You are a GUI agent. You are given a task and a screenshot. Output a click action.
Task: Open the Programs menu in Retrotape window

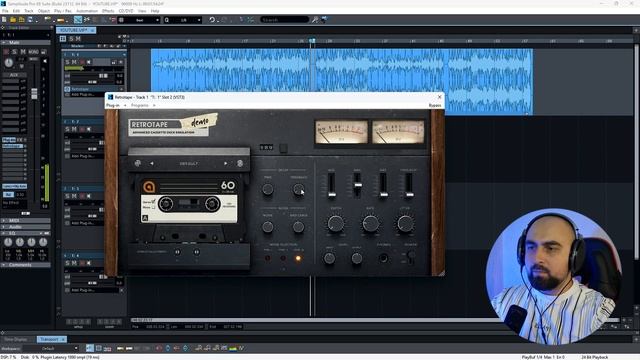coord(140,105)
